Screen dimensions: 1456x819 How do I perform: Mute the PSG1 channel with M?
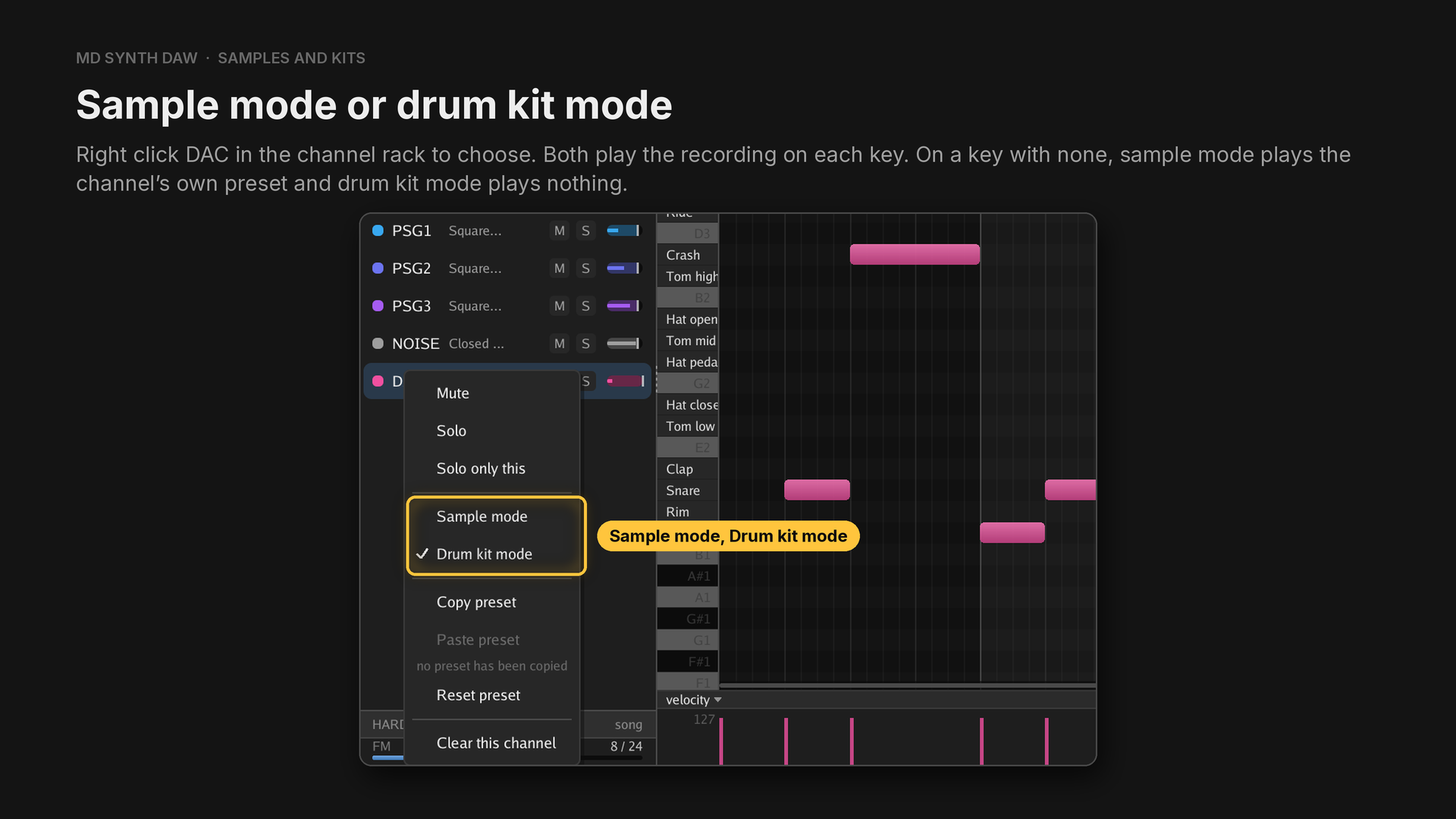pos(560,231)
